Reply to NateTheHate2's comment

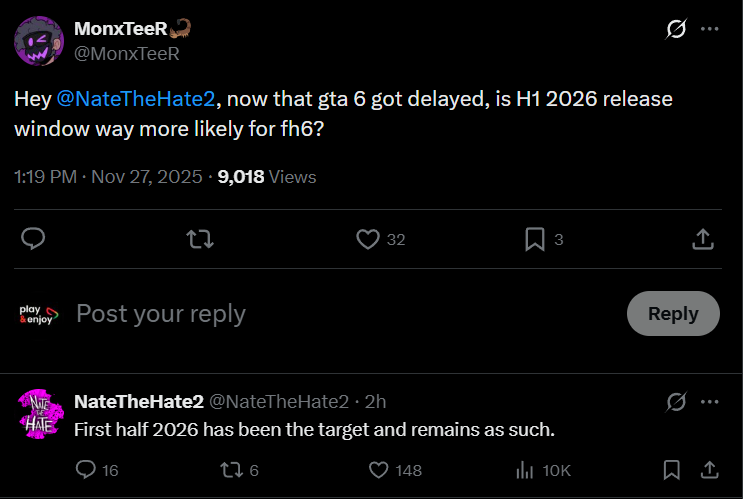(87, 469)
